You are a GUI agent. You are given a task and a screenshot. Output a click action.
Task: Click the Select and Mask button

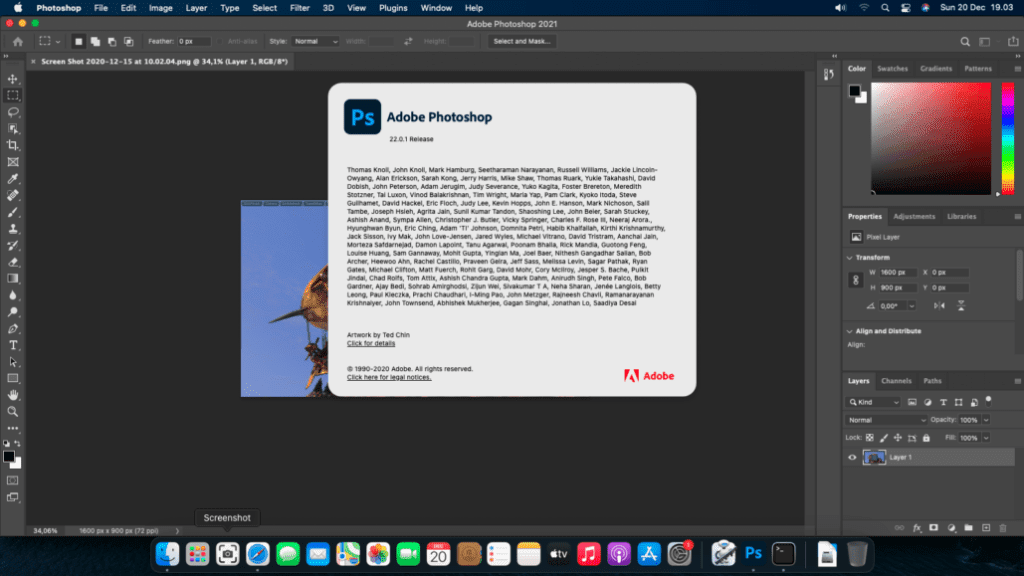[521, 41]
